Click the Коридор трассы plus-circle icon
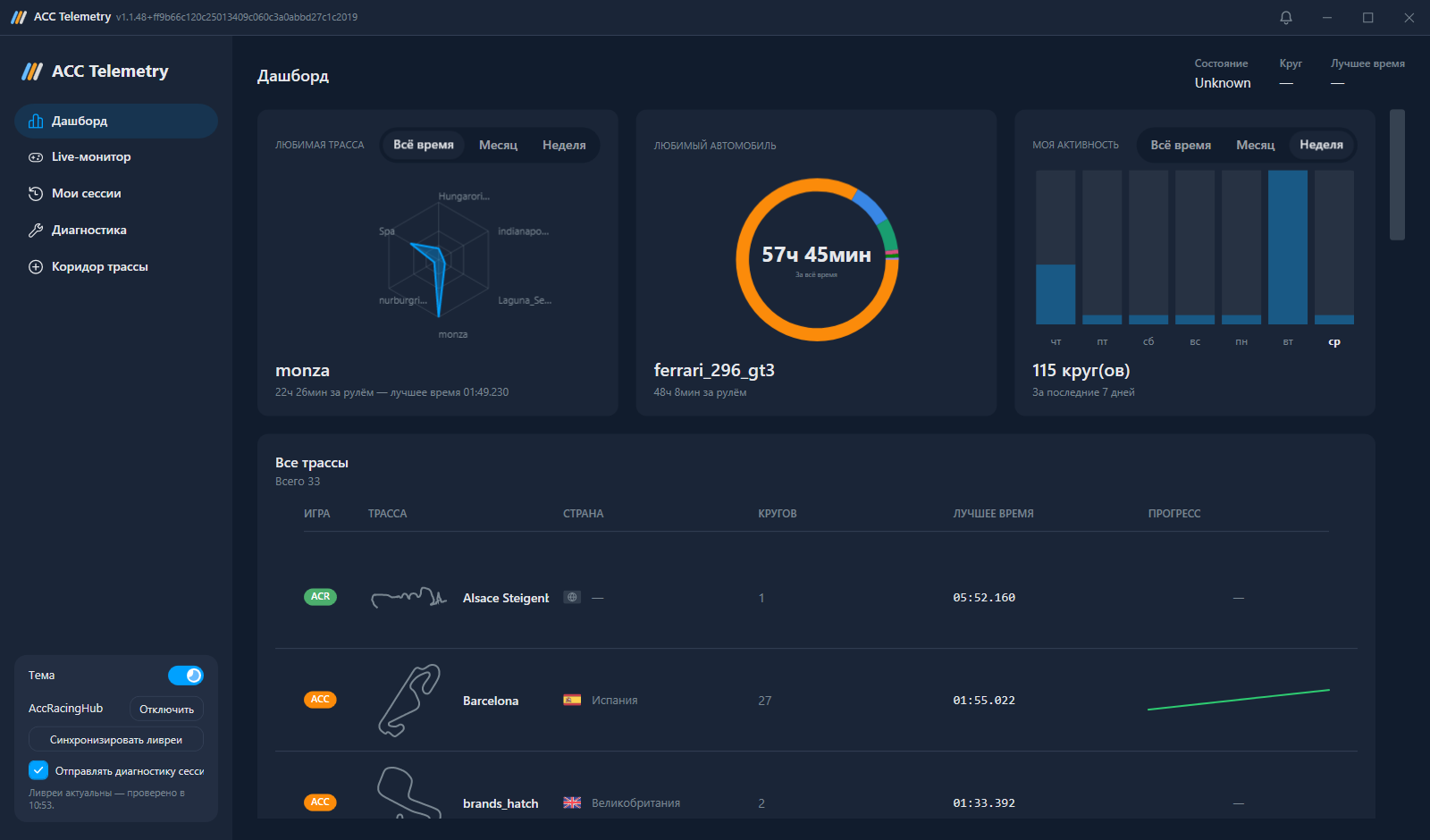 (x=36, y=267)
